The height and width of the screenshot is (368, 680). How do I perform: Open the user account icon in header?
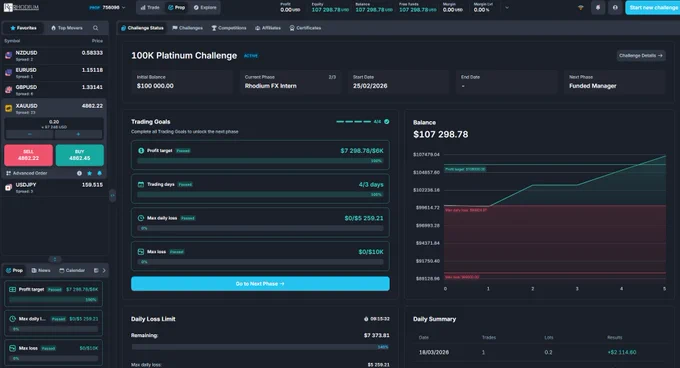(x=615, y=7)
